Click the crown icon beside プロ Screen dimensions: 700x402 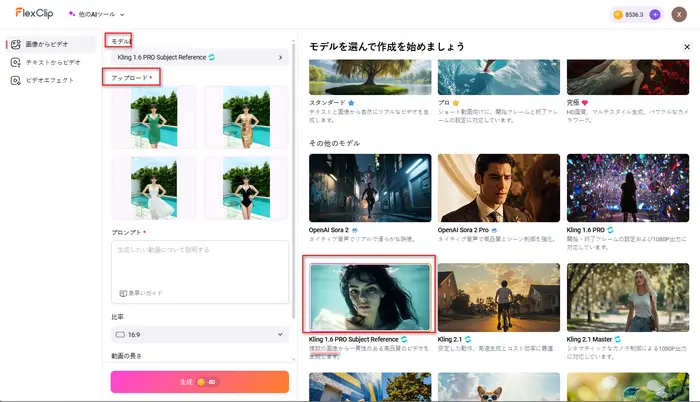[x=455, y=103]
